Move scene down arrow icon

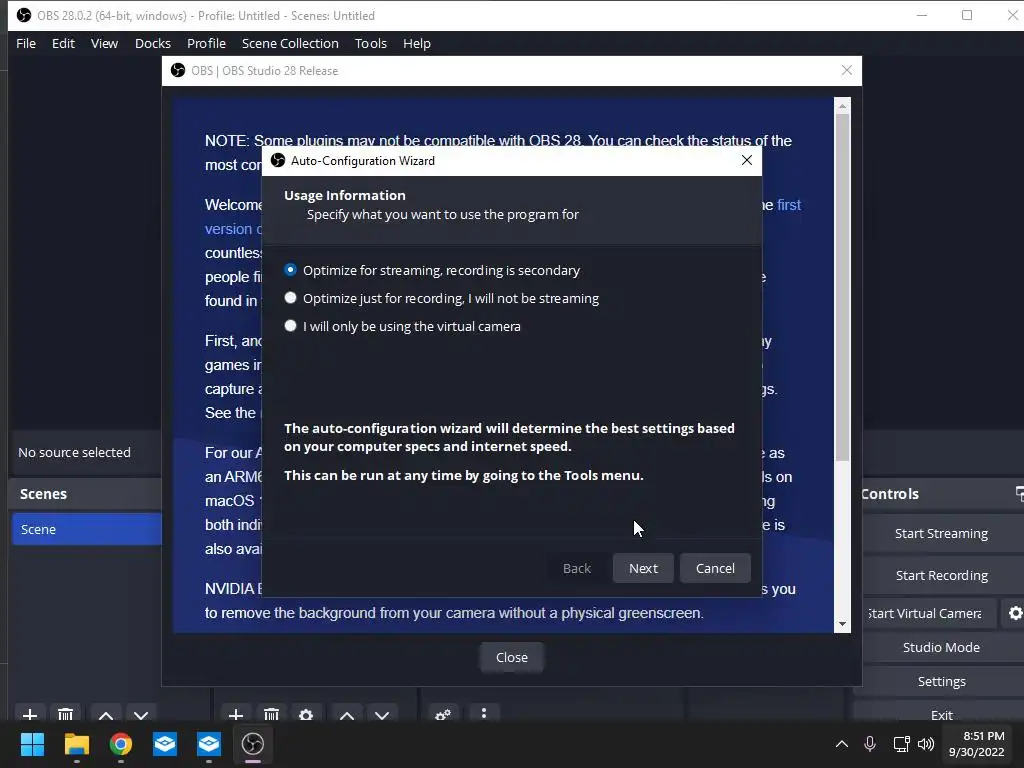point(141,714)
